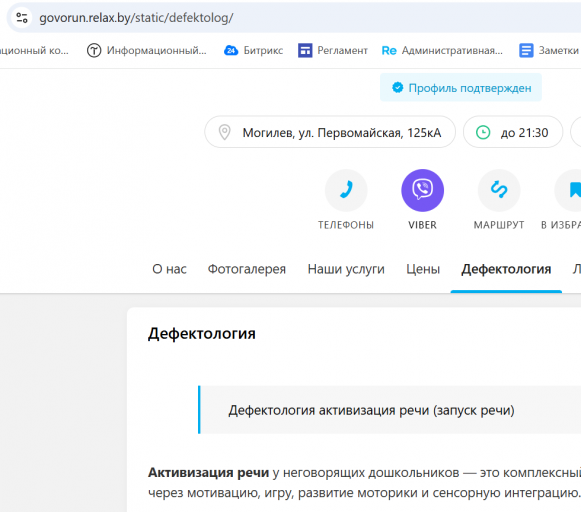Click the Битрикс 24 cloud icon
581x512 pixels.
(231, 50)
